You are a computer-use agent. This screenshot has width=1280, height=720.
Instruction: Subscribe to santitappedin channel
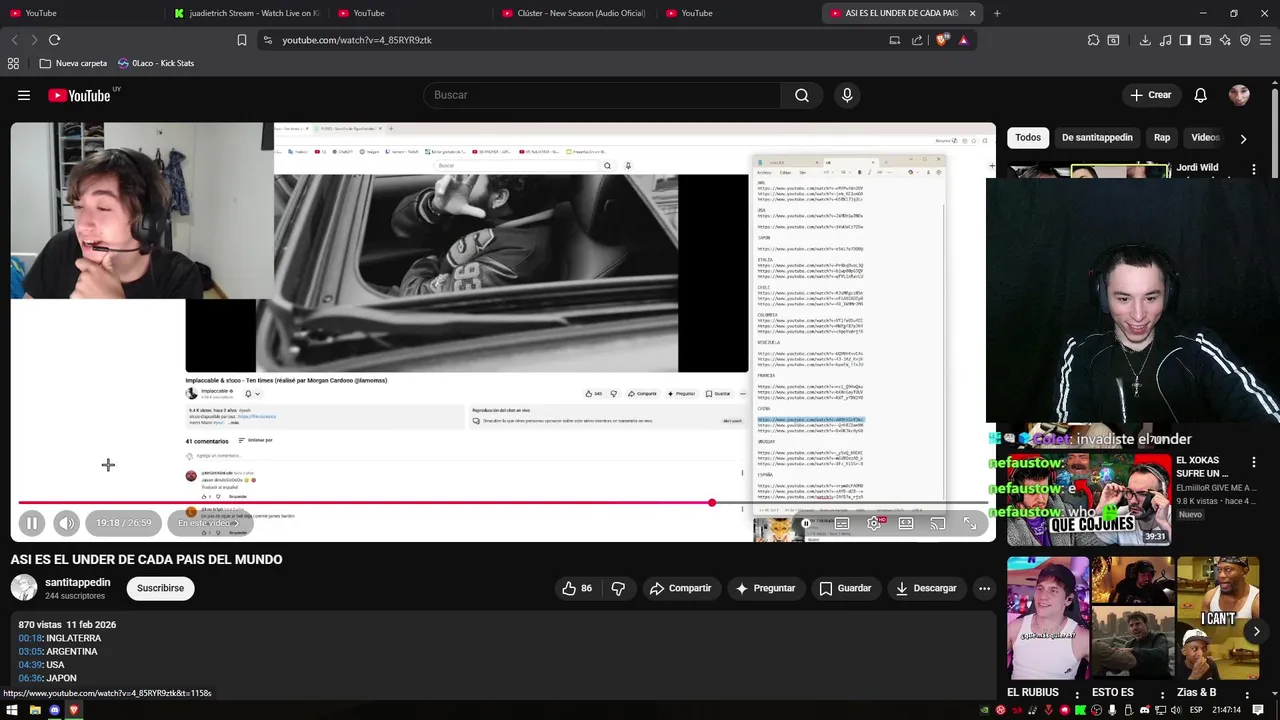tap(160, 588)
